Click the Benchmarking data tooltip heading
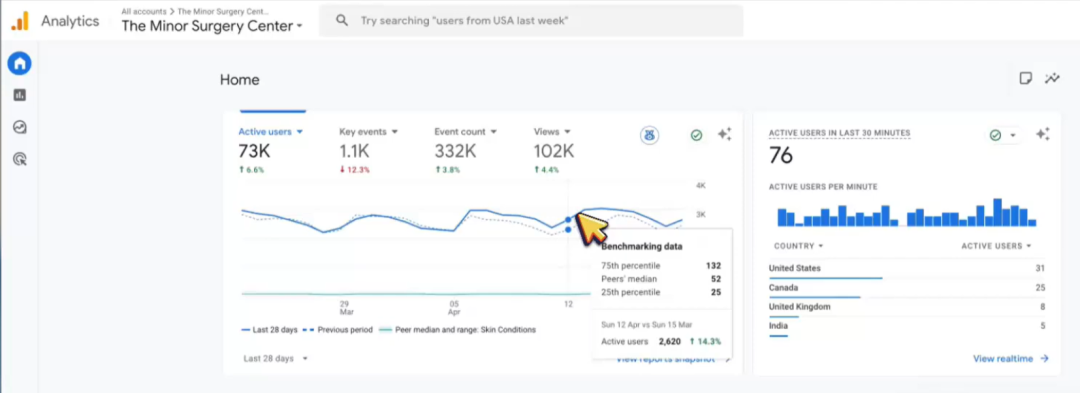This screenshot has height=393, width=1080. tap(641, 246)
